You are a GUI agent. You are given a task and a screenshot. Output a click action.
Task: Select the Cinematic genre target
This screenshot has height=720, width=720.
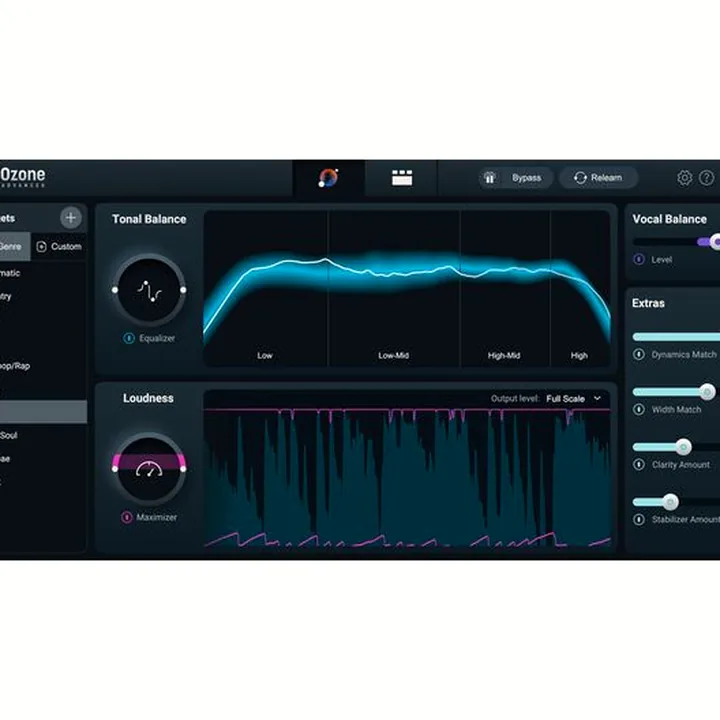point(43,273)
